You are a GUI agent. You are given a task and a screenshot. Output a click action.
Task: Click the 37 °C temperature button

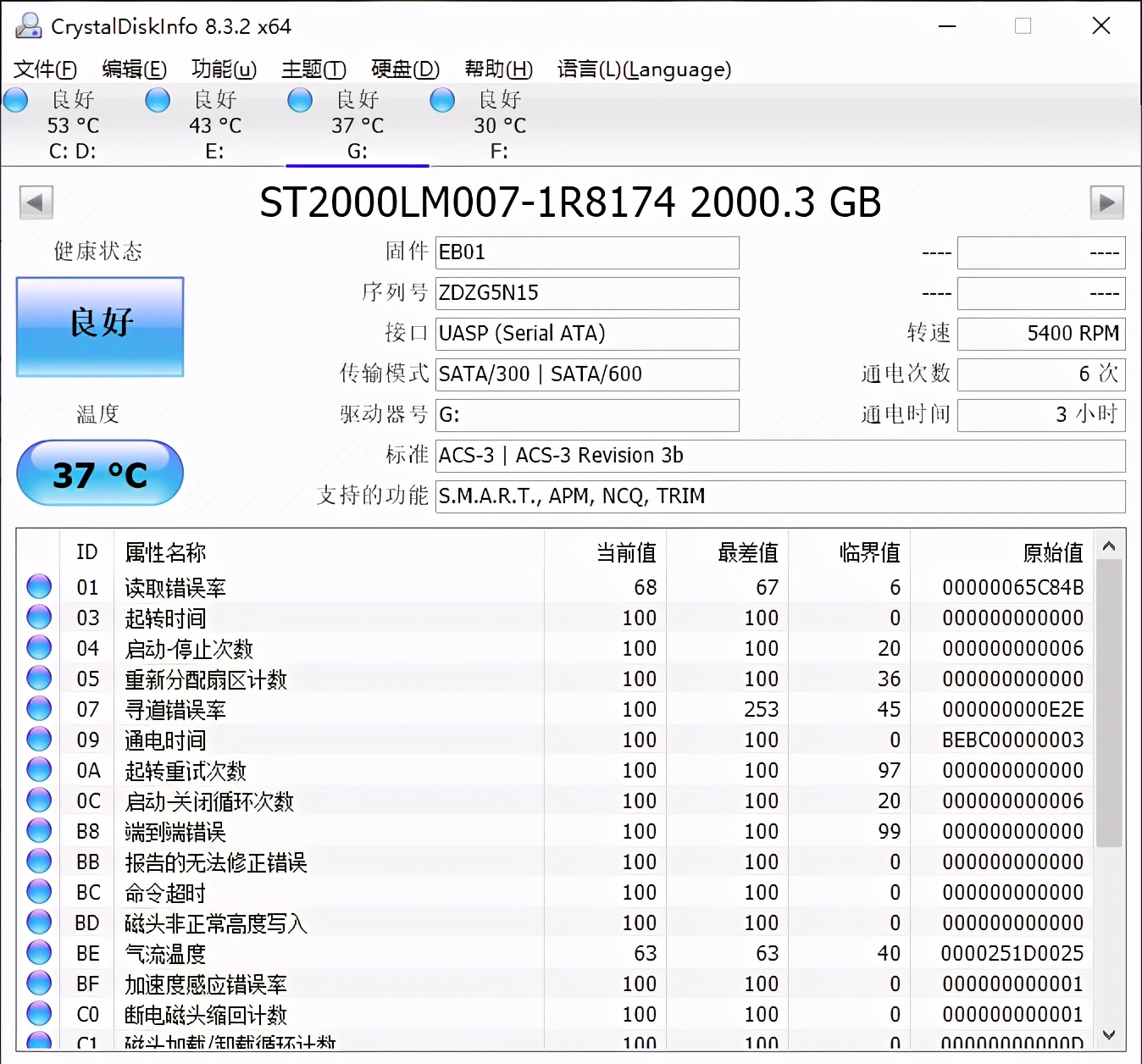pos(100,474)
